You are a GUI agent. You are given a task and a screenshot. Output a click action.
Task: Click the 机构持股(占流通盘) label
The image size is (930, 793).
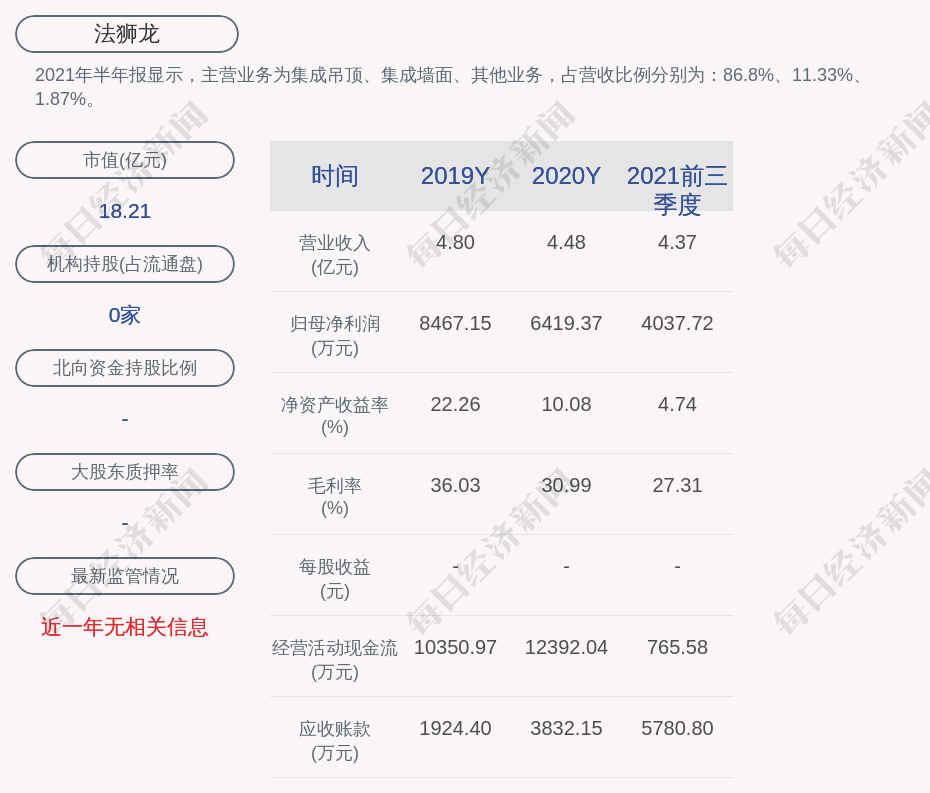pos(125,264)
